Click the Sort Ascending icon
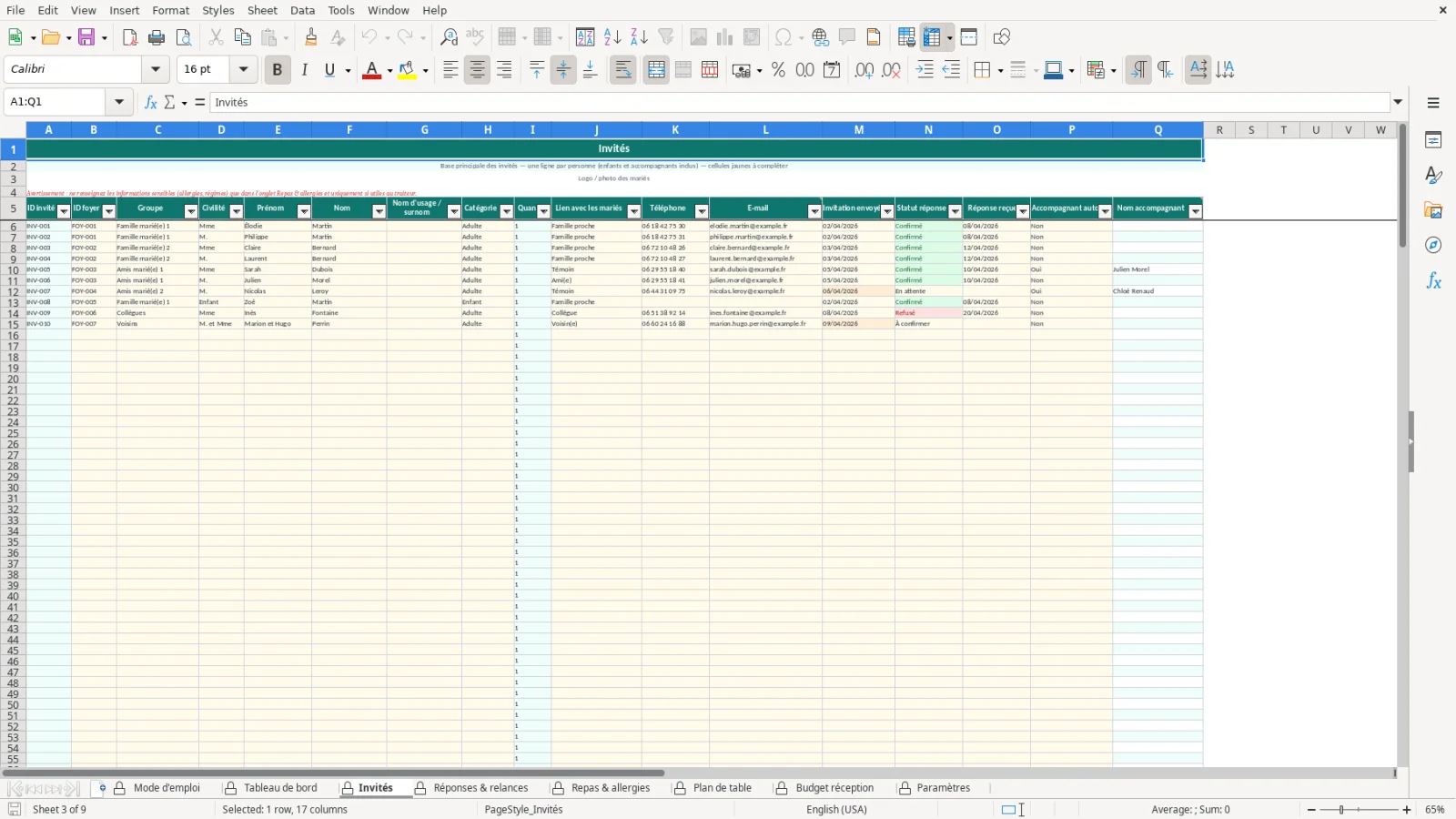Image resolution: width=1456 pixels, height=819 pixels. click(x=612, y=37)
